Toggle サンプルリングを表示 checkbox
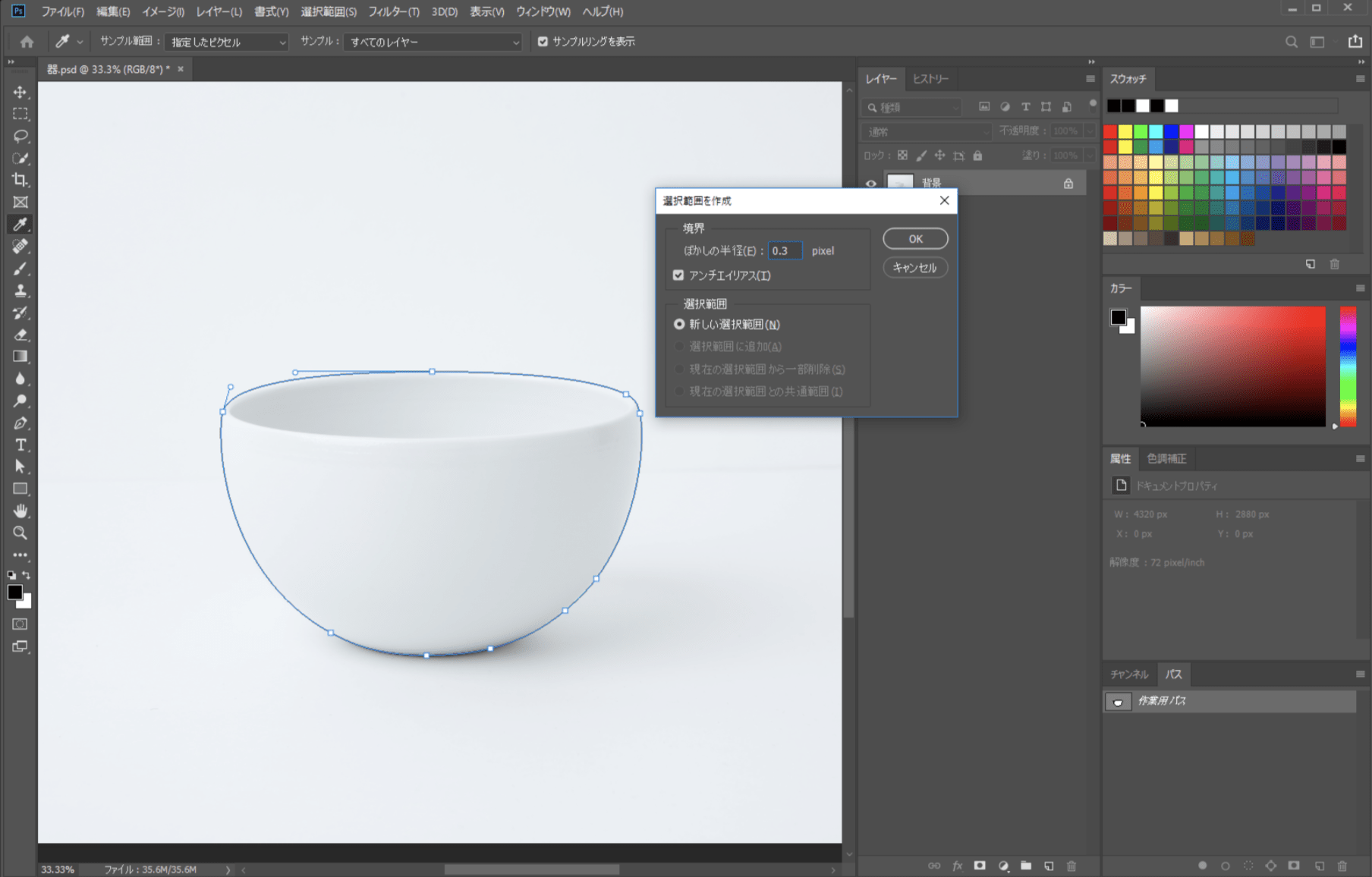This screenshot has height=877, width=1372. (543, 42)
